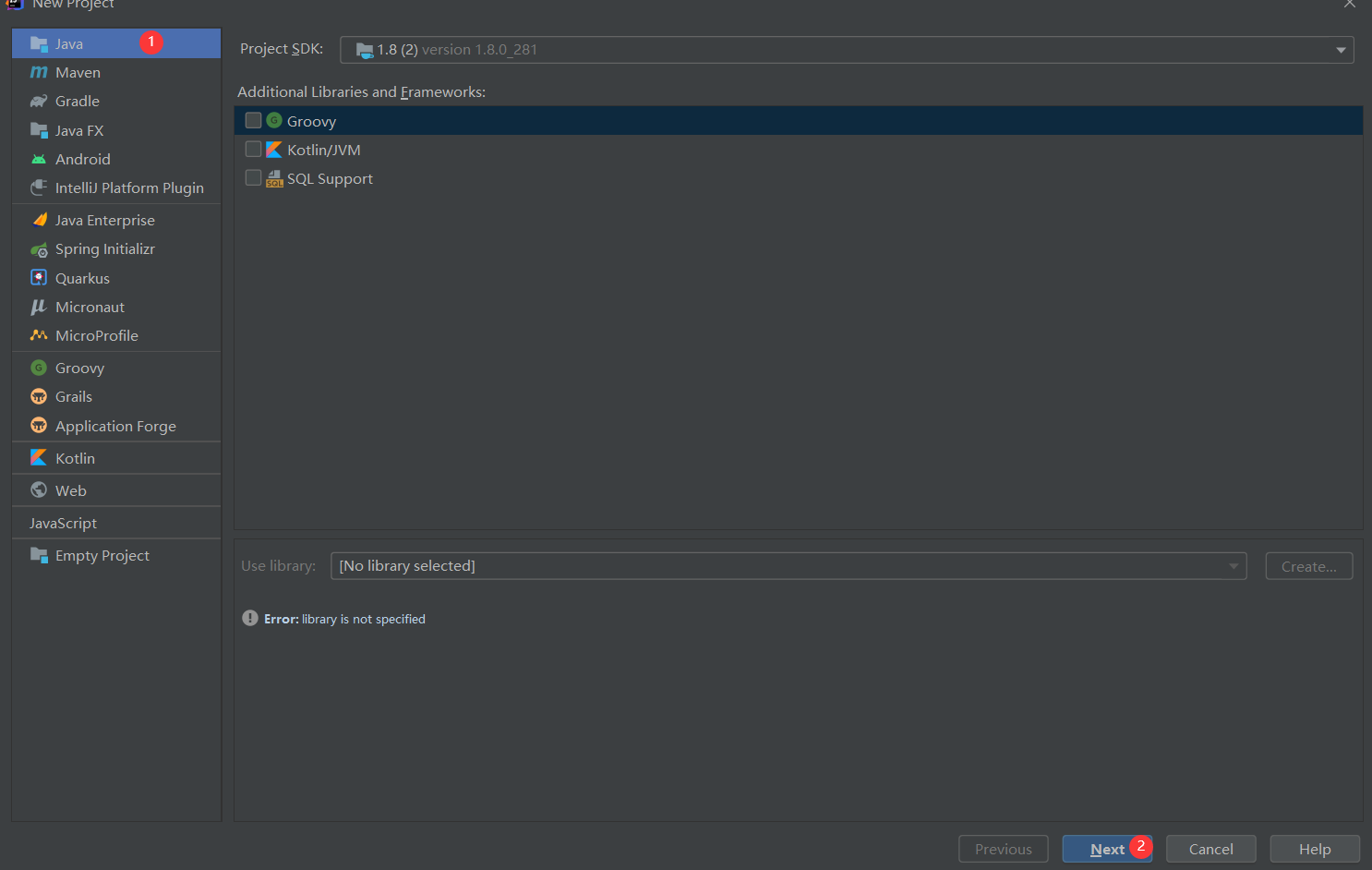Image resolution: width=1372 pixels, height=870 pixels.
Task: Enable the SQL Support checkbox
Action: point(253,177)
